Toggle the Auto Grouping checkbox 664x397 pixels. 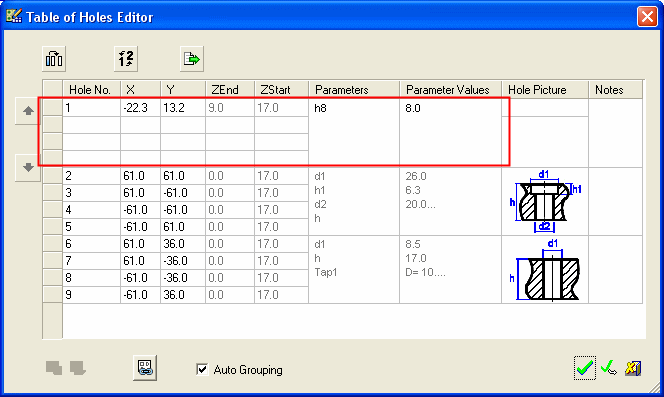pos(202,369)
